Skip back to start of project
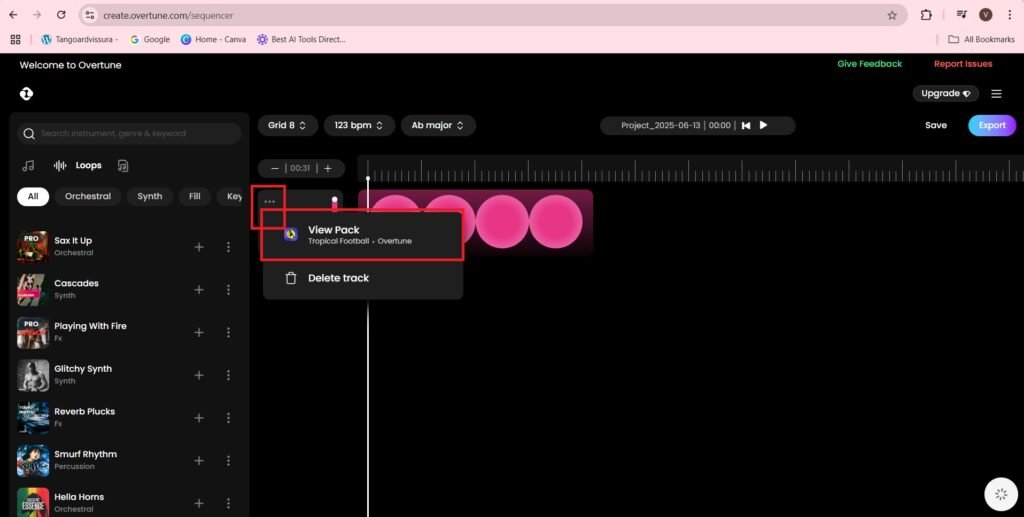1024x517 pixels. pos(746,125)
